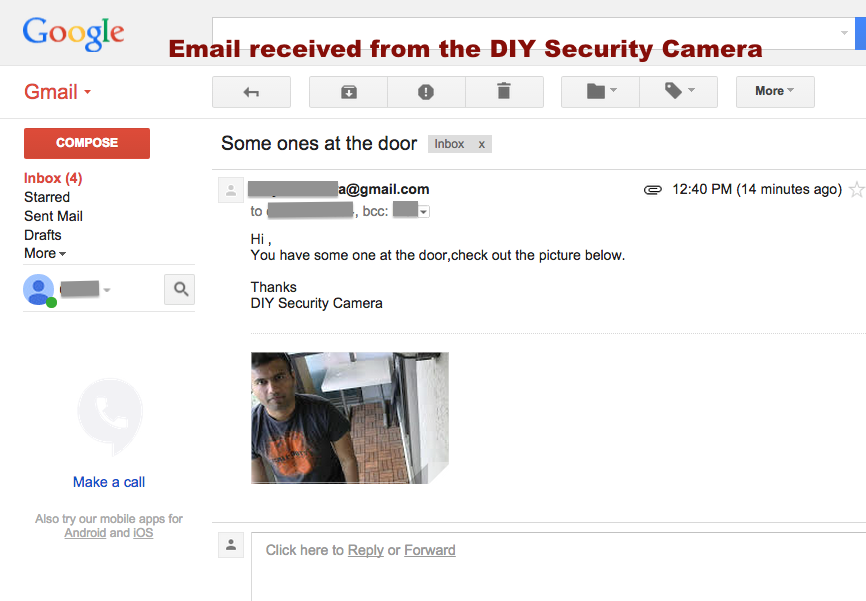Archive this email using the archive icon
Viewport: 866px width, 601px height.
click(348, 92)
